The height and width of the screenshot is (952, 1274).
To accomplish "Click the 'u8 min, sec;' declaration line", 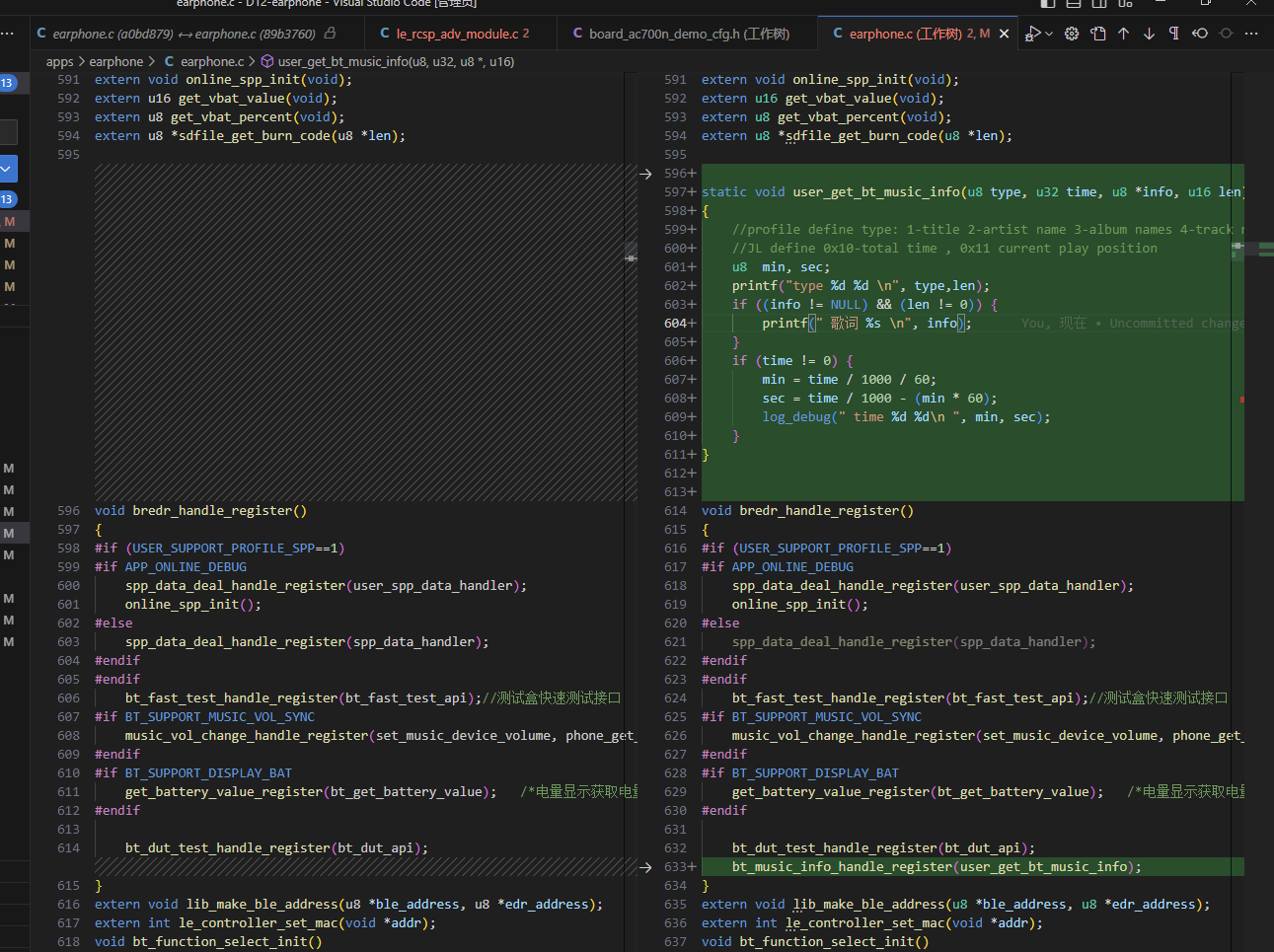I will click(781, 267).
